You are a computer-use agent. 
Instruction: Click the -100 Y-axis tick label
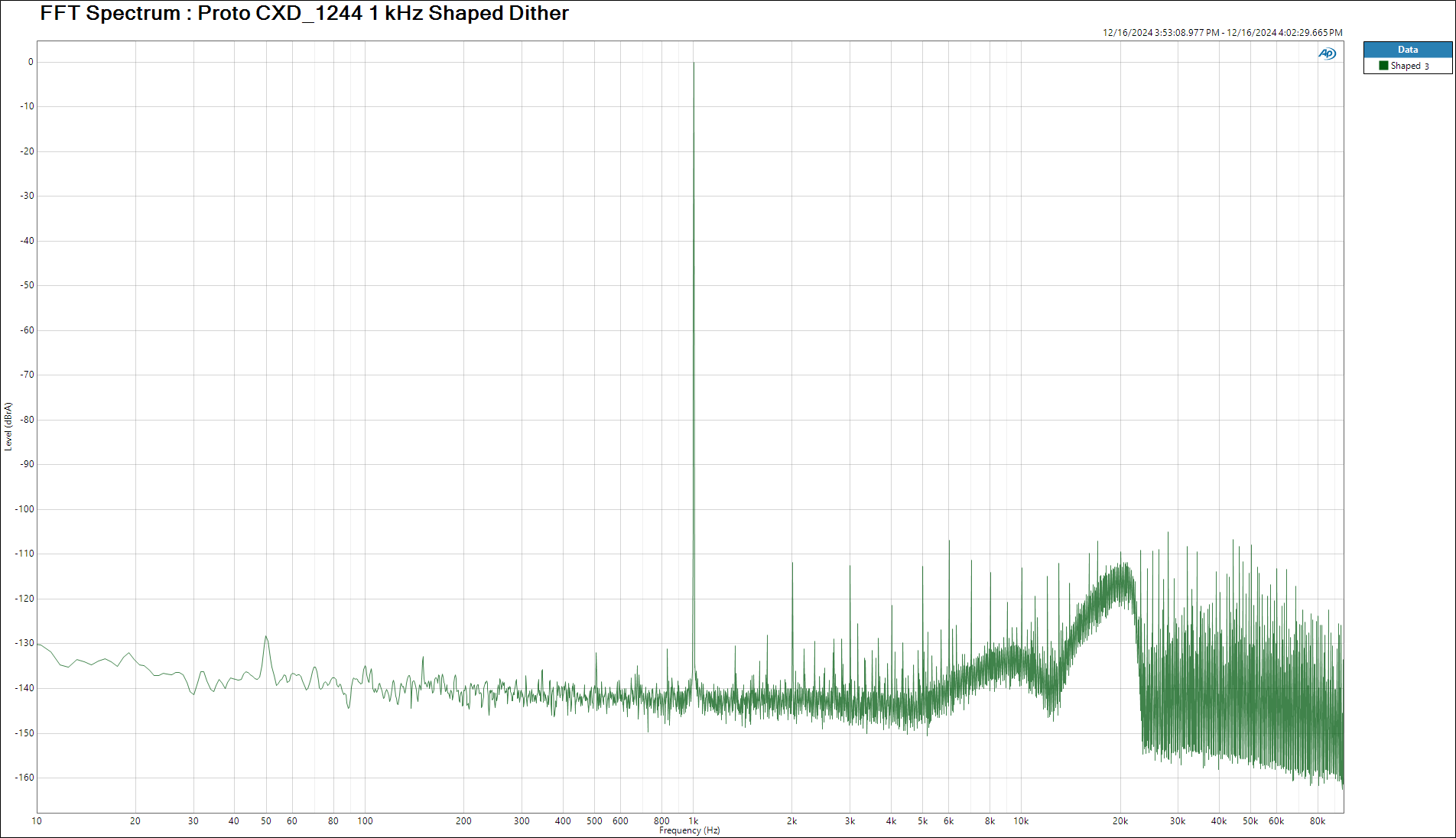pyautogui.click(x=25, y=509)
